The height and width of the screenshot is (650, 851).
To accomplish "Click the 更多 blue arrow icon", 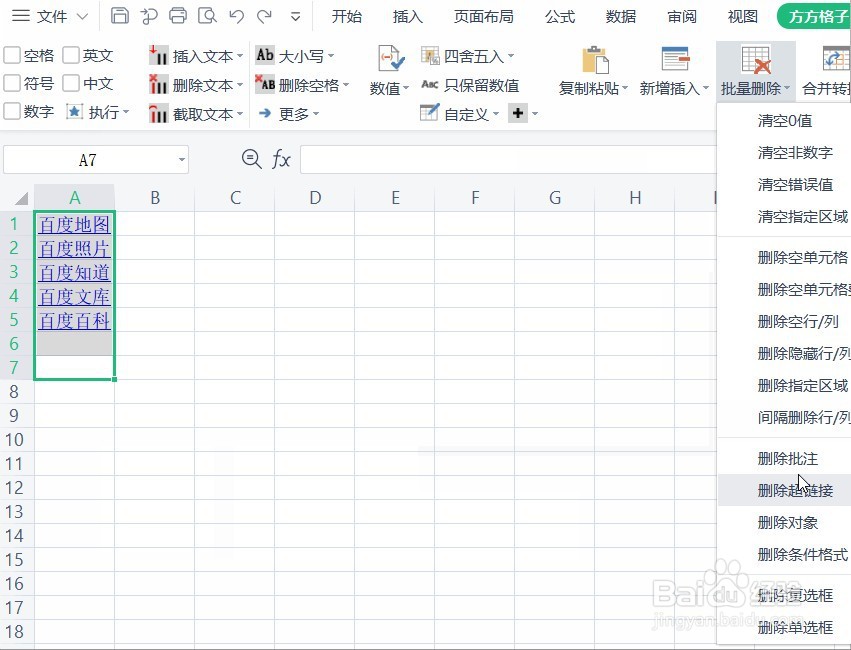I will coord(265,113).
